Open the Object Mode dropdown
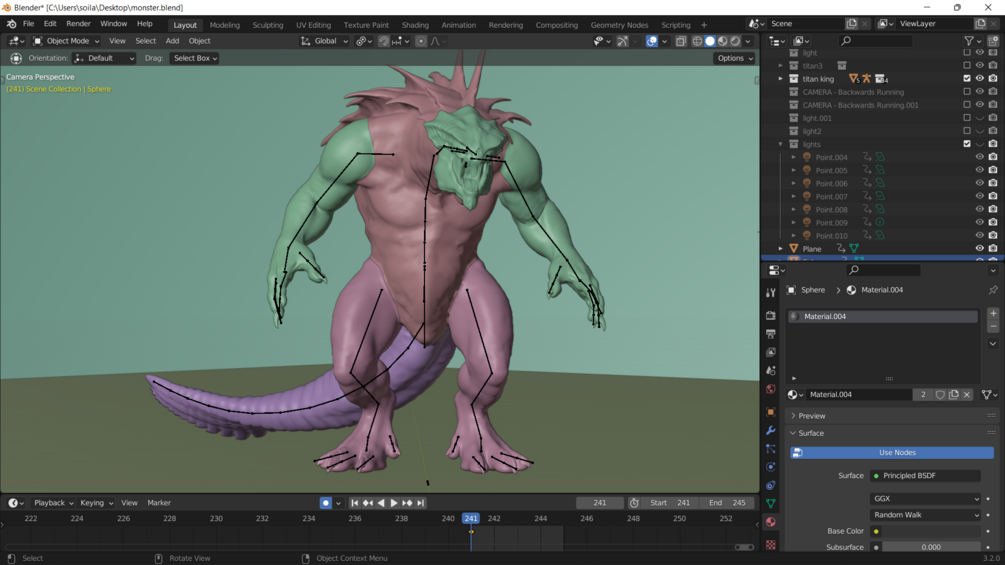Screen dimensions: 1005x565 pos(67,41)
